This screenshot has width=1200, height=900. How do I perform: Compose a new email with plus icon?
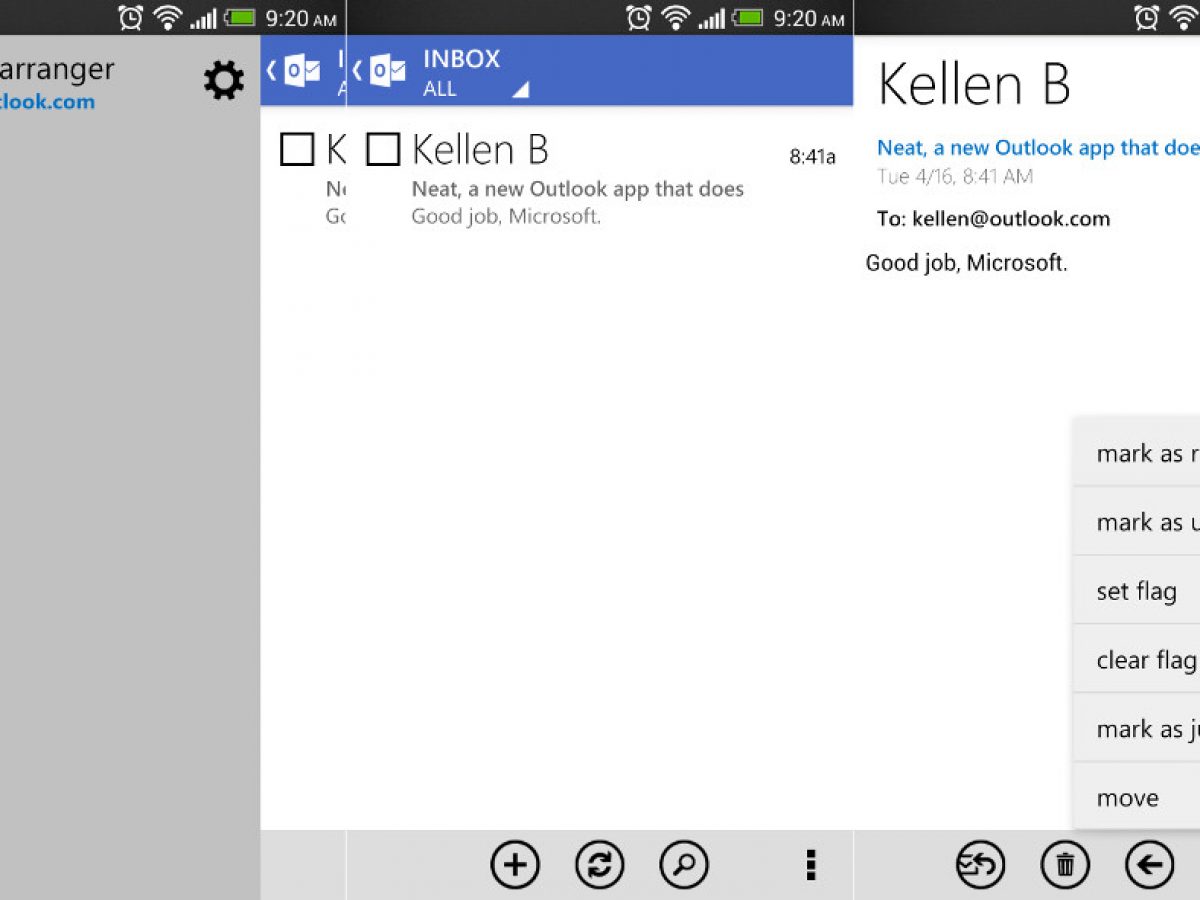click(515, 864)
